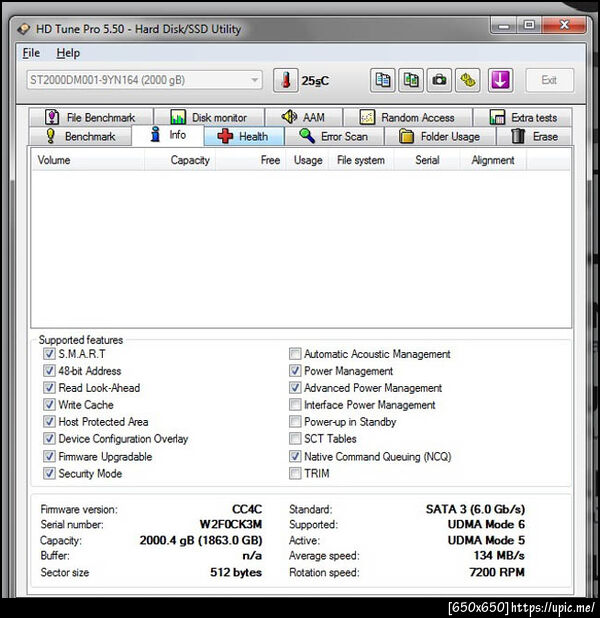Toggle the Power-up in Standby checkbox
This screenshot has width=600, height=618.
[295, 421]
